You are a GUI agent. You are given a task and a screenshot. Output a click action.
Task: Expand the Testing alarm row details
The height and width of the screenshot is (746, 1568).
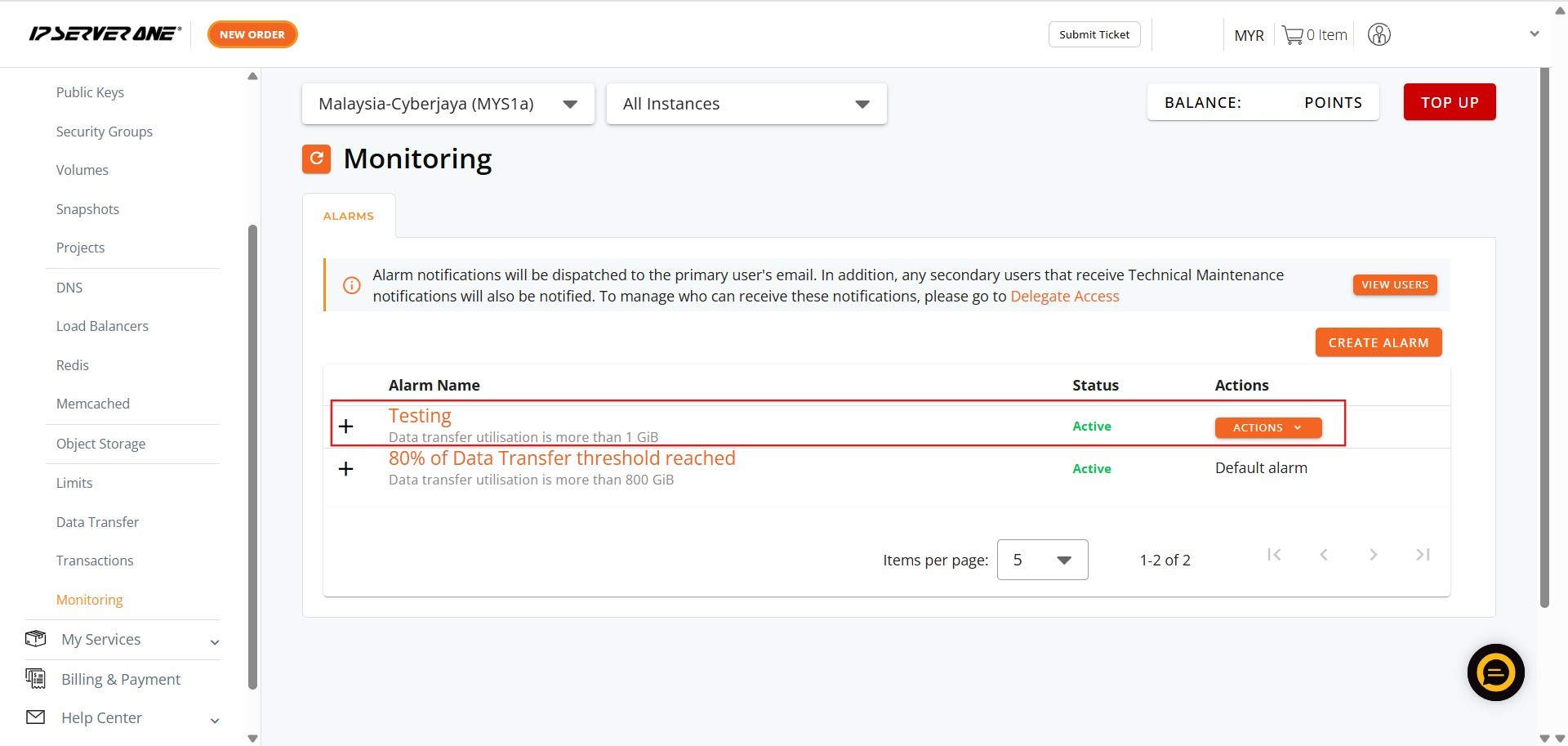pos(346,427)
